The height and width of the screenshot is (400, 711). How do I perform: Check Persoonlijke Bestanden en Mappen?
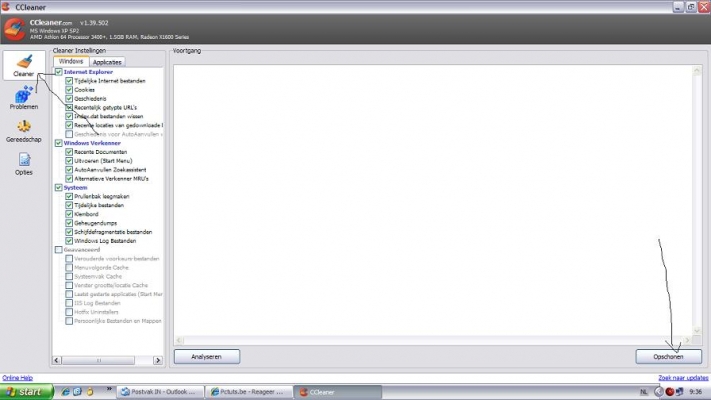69,321
